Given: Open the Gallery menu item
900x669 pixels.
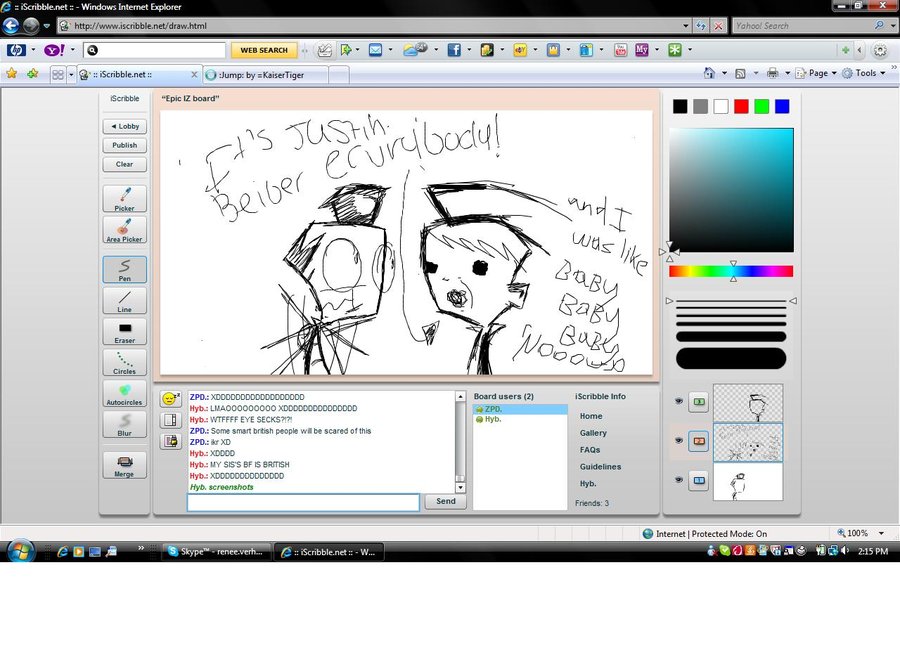Looking at the screenshot, I should (593, 433).
